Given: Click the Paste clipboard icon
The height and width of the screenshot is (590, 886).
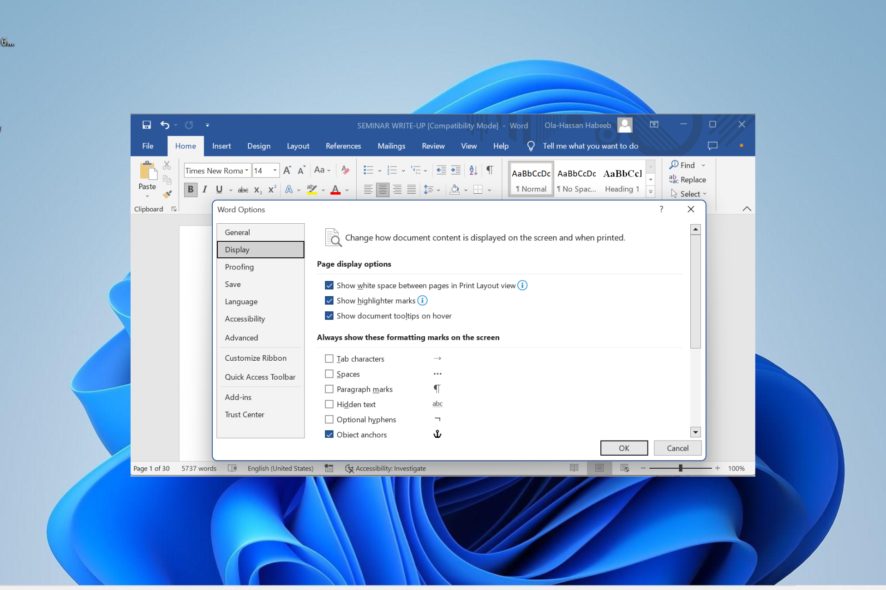Looking at the screenshot, I should (x=147, y=174).
